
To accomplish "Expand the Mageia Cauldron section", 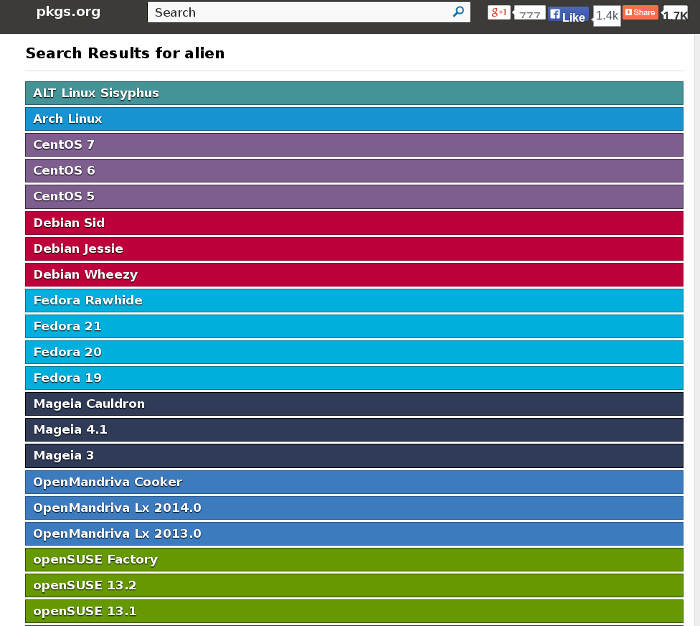I will click(354, 405).
